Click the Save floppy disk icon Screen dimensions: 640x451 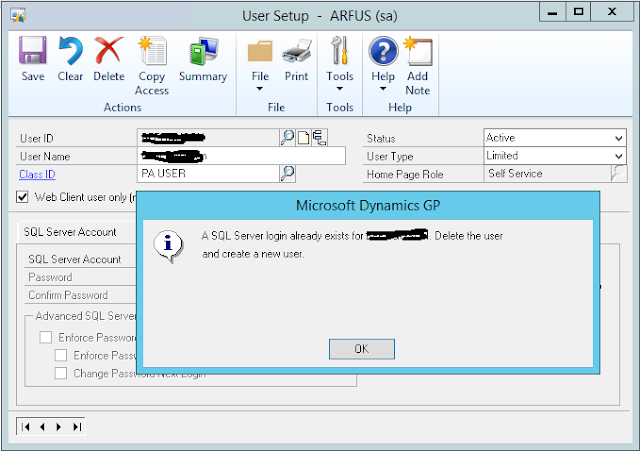[x=33, y=51]
